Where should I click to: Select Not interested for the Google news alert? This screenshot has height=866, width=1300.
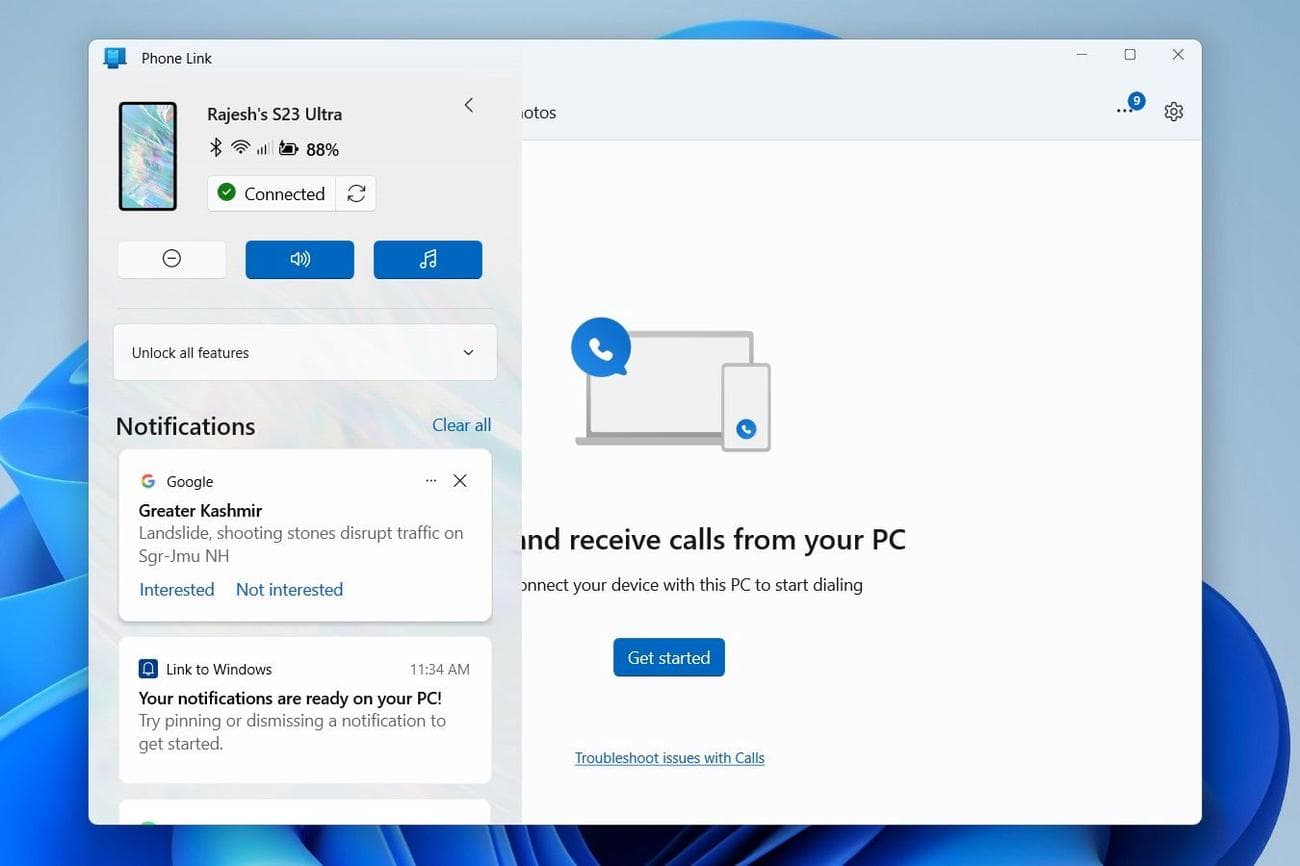289,589
